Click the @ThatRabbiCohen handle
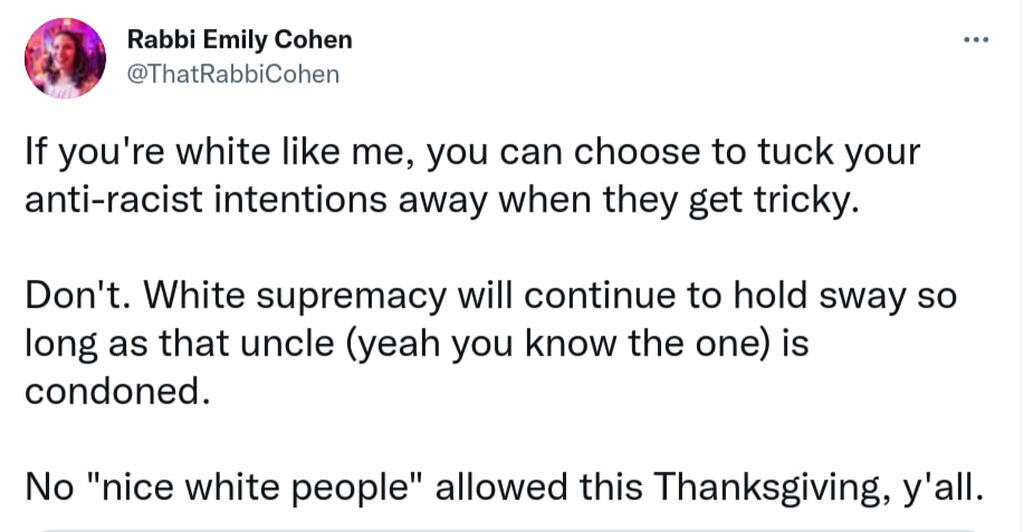The image size is (1024, 532). pos(233,74)
